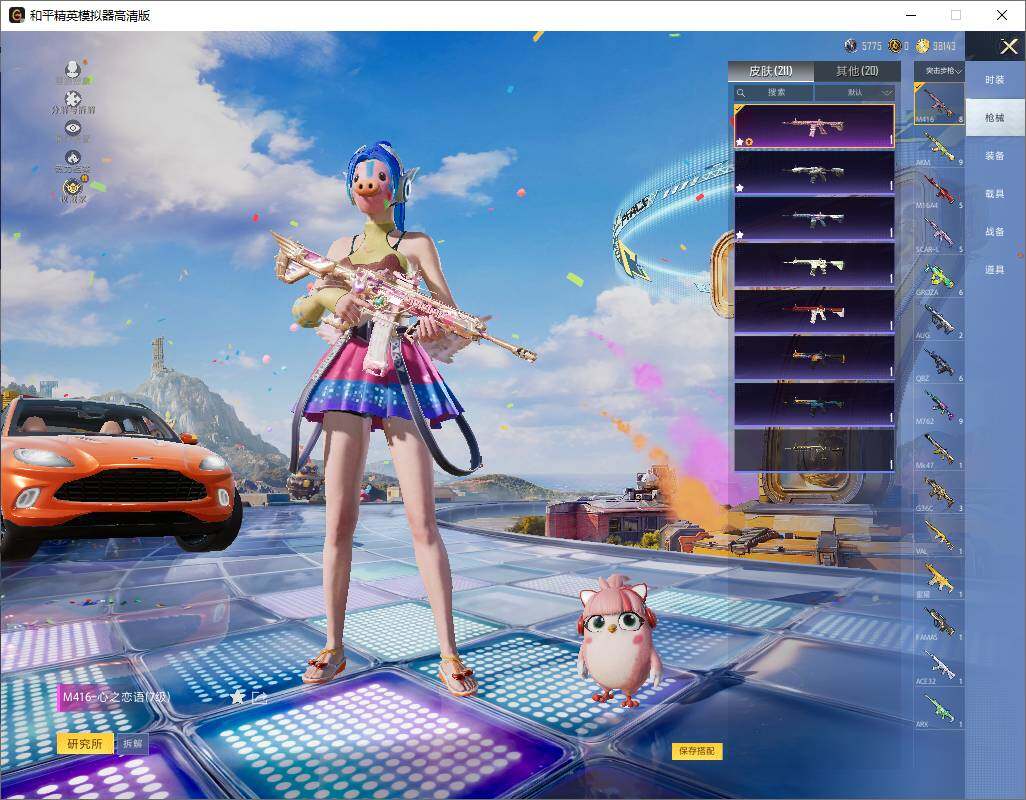
Task: Select the ARX weapon category icon
Action: (939, 707)
